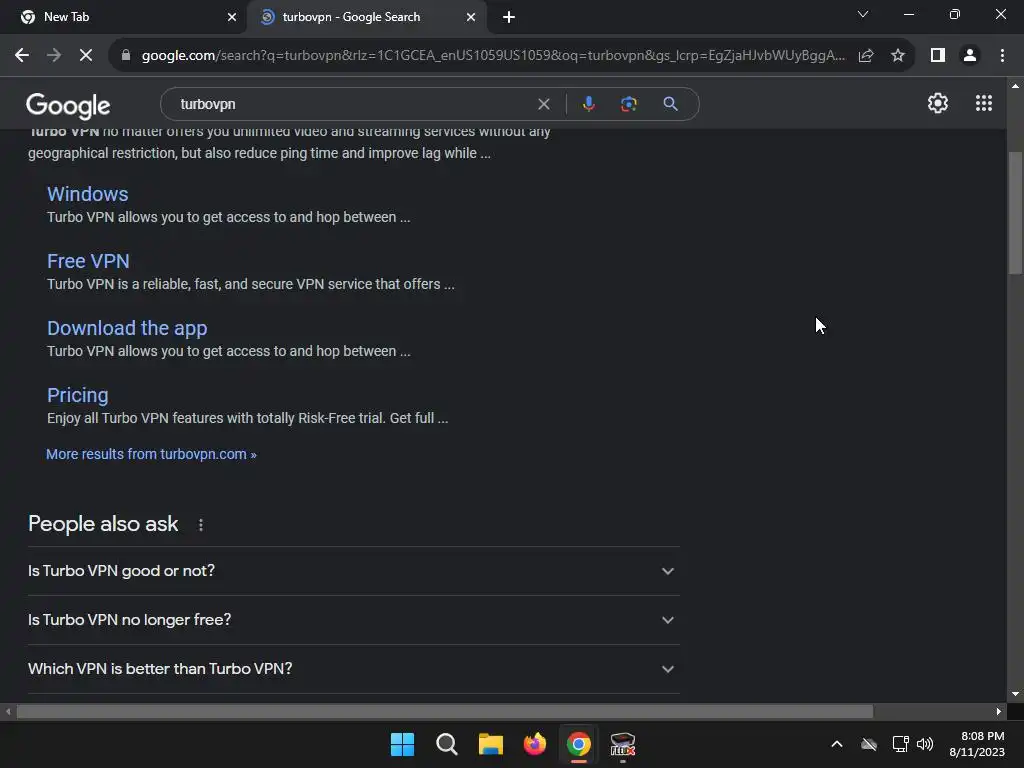1024x768 pixels.
Task: Open the clock and date flyout
Action: click(x=976, y=744)
